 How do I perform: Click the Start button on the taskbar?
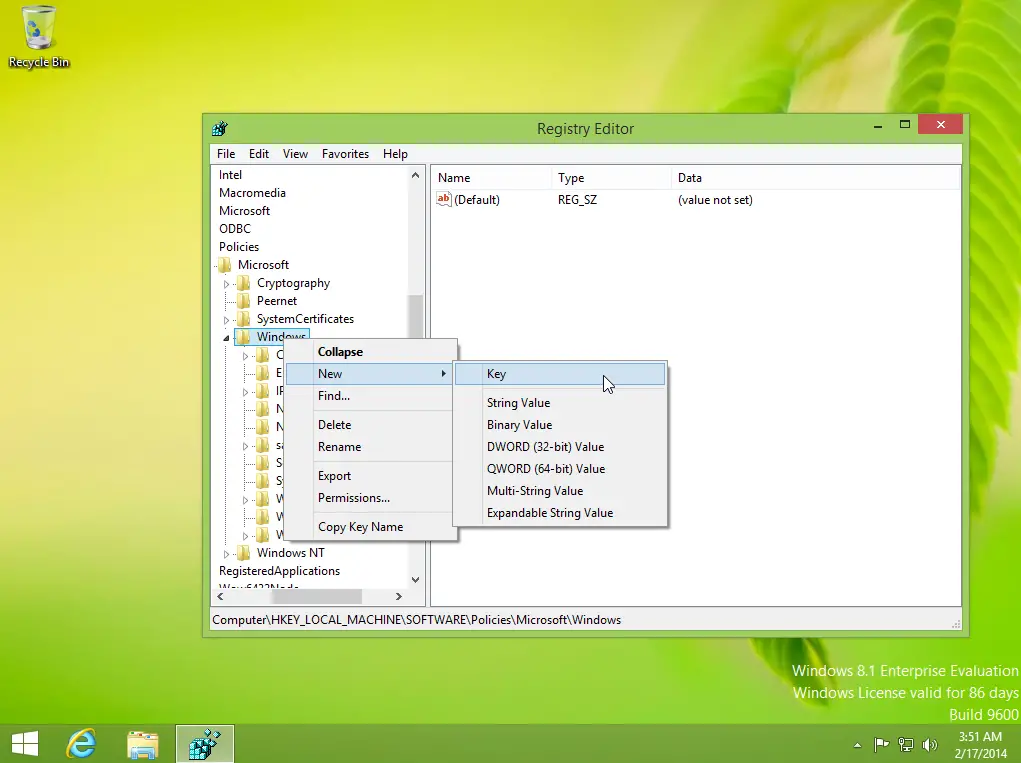click(24, 743)
